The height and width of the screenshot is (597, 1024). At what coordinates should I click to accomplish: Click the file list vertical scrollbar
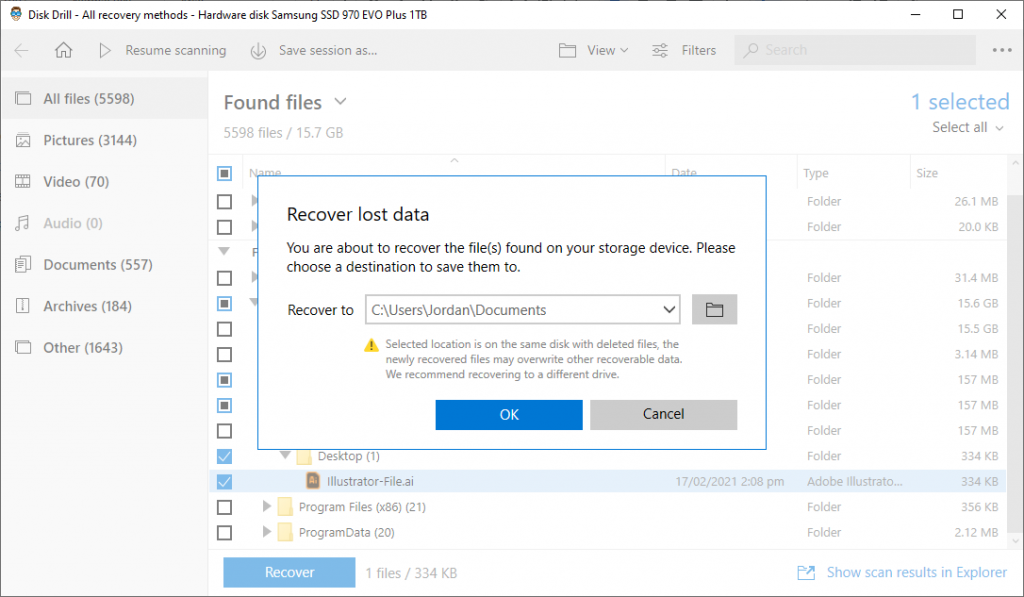pyautogui.click(x=1014, y=353)
